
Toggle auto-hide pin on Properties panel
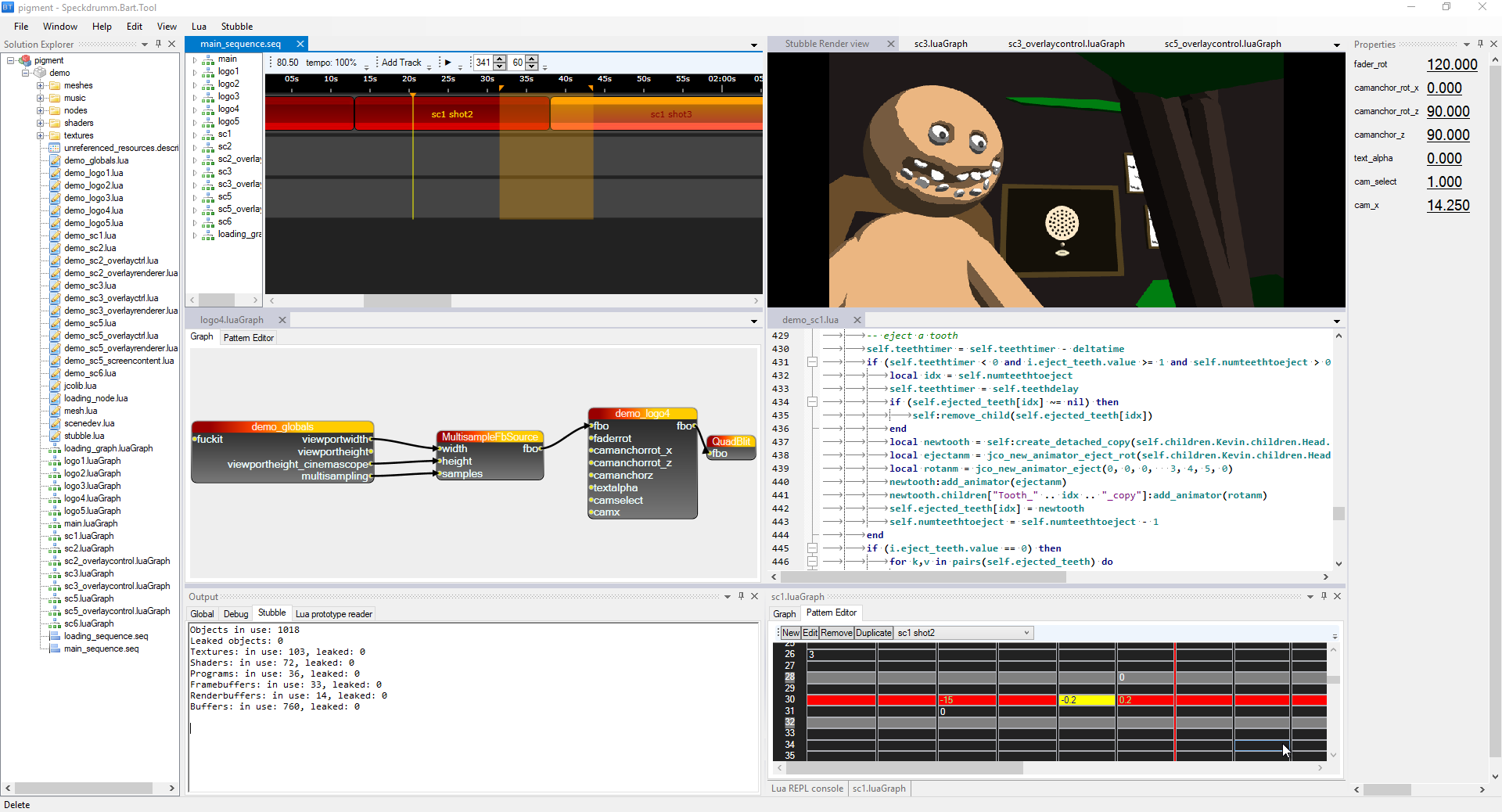[x=1480, y=44]
